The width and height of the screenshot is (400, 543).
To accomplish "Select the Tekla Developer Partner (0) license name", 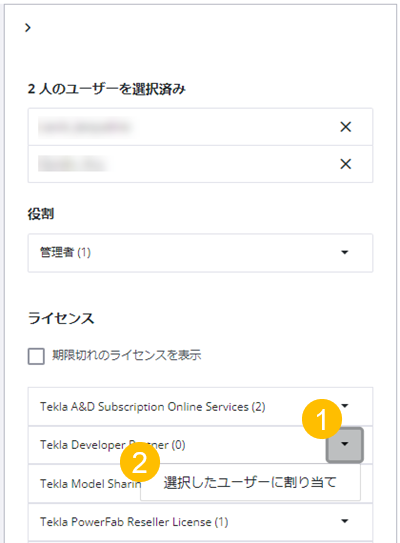I will (113, 445).
